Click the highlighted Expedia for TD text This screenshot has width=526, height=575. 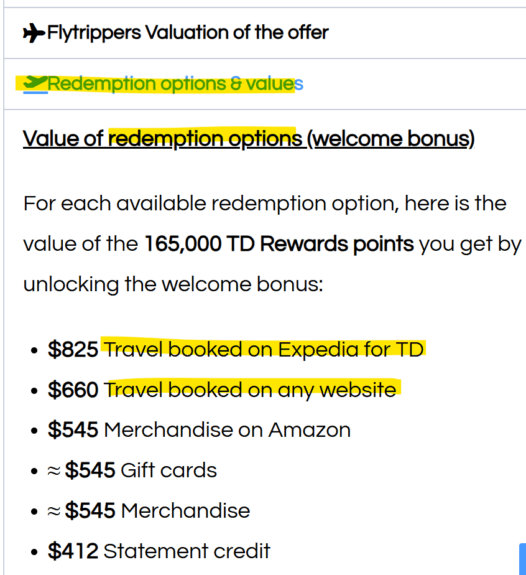351,349
